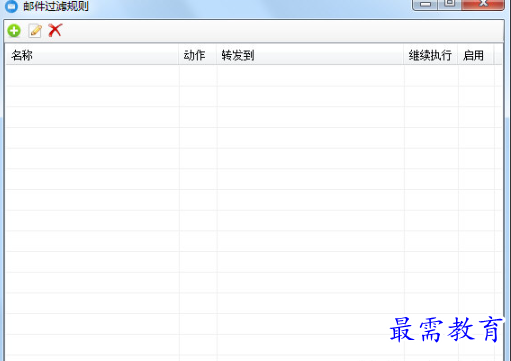The height and width of the screenshot is (361, 511).
Task: Minimize the 邮件过滤规则 window
Action: coord(425,4)
